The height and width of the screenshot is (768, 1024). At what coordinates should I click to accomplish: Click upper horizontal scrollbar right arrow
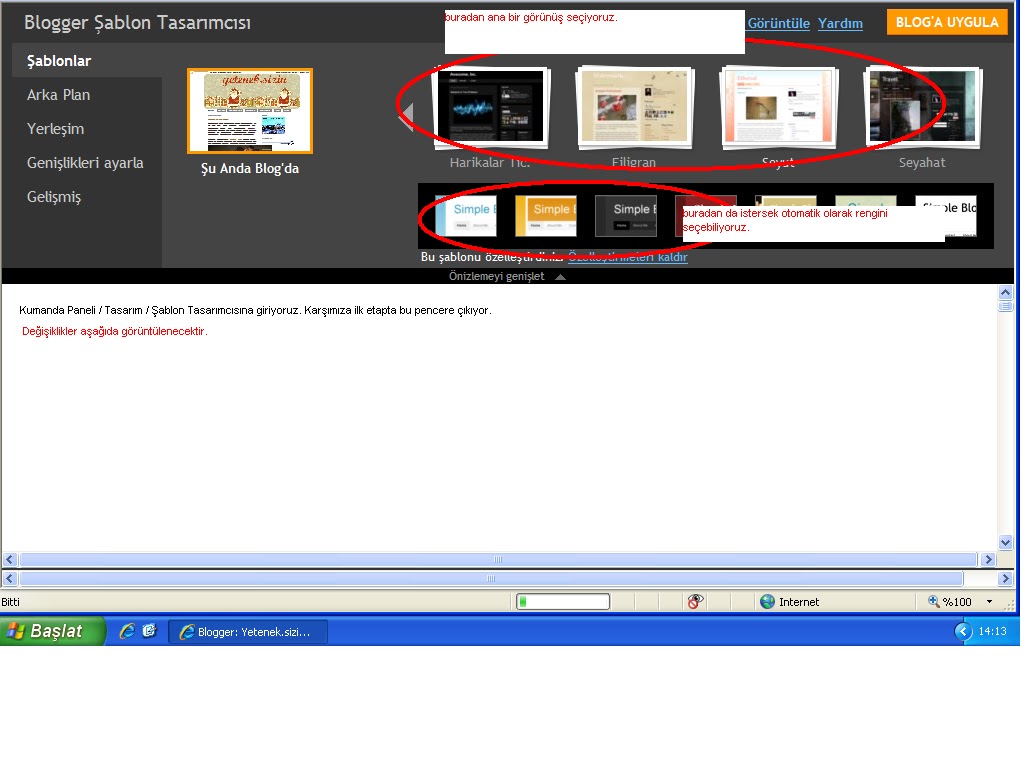click(x=988, y=560)
